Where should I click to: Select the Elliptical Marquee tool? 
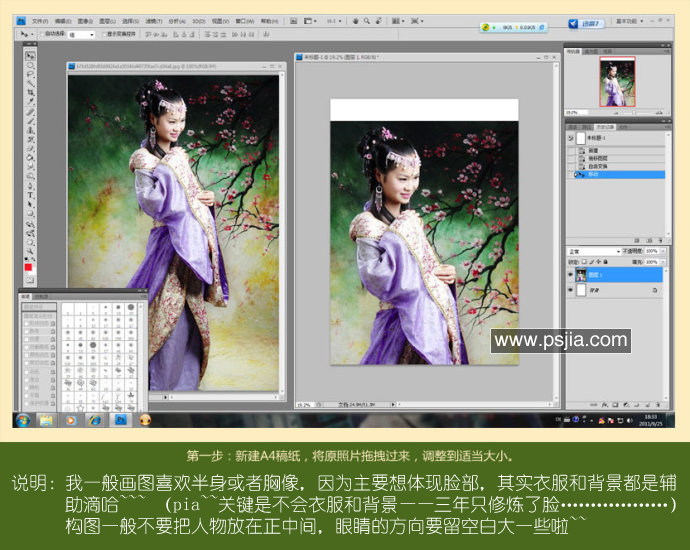click(30, 65)
